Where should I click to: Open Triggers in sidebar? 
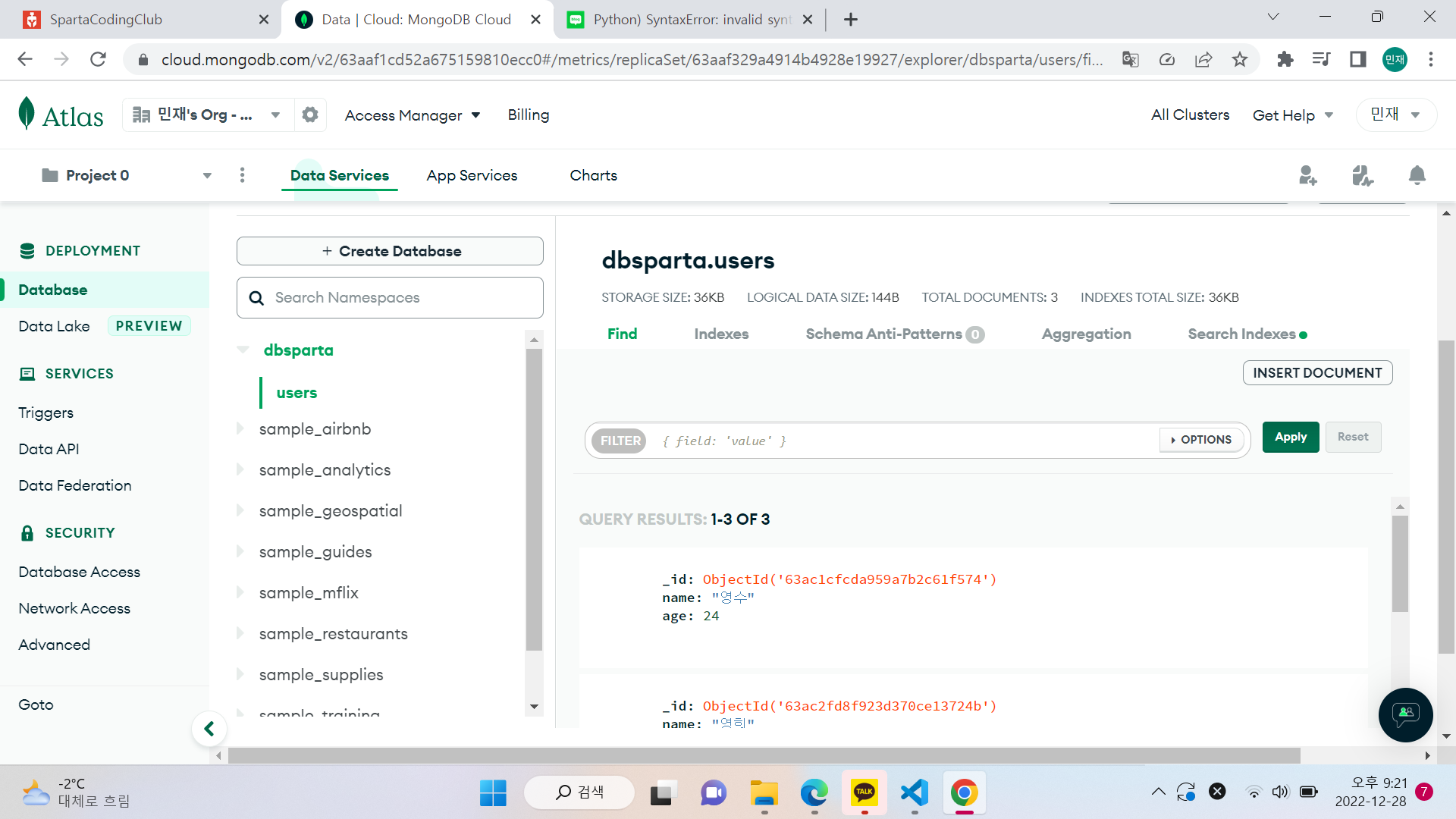46,413
